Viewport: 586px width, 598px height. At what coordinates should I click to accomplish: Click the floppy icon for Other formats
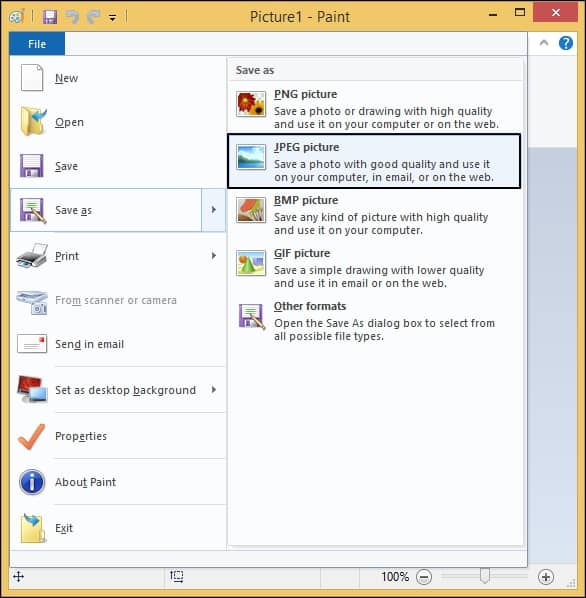tap(252, 316)
